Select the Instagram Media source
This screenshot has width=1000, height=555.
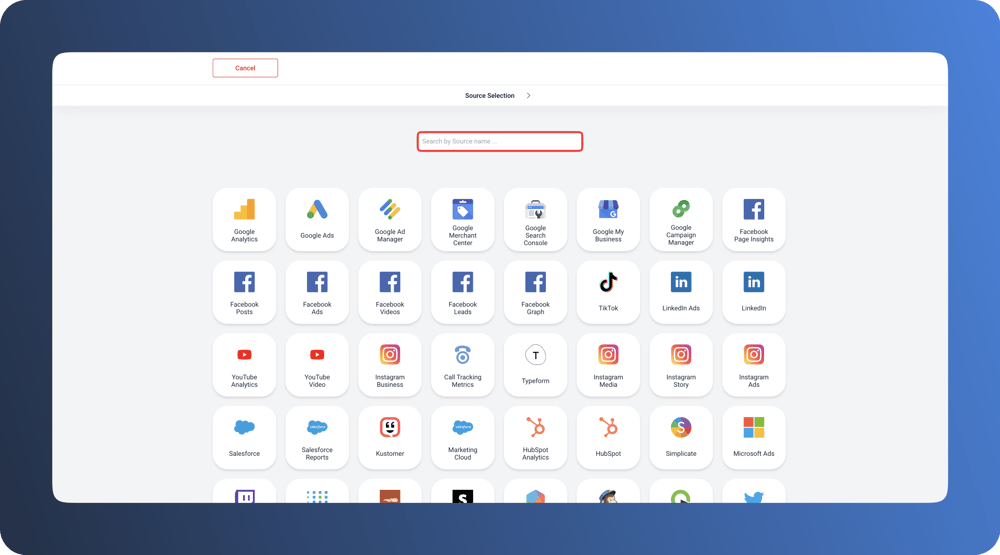click(x=608, y=365)
